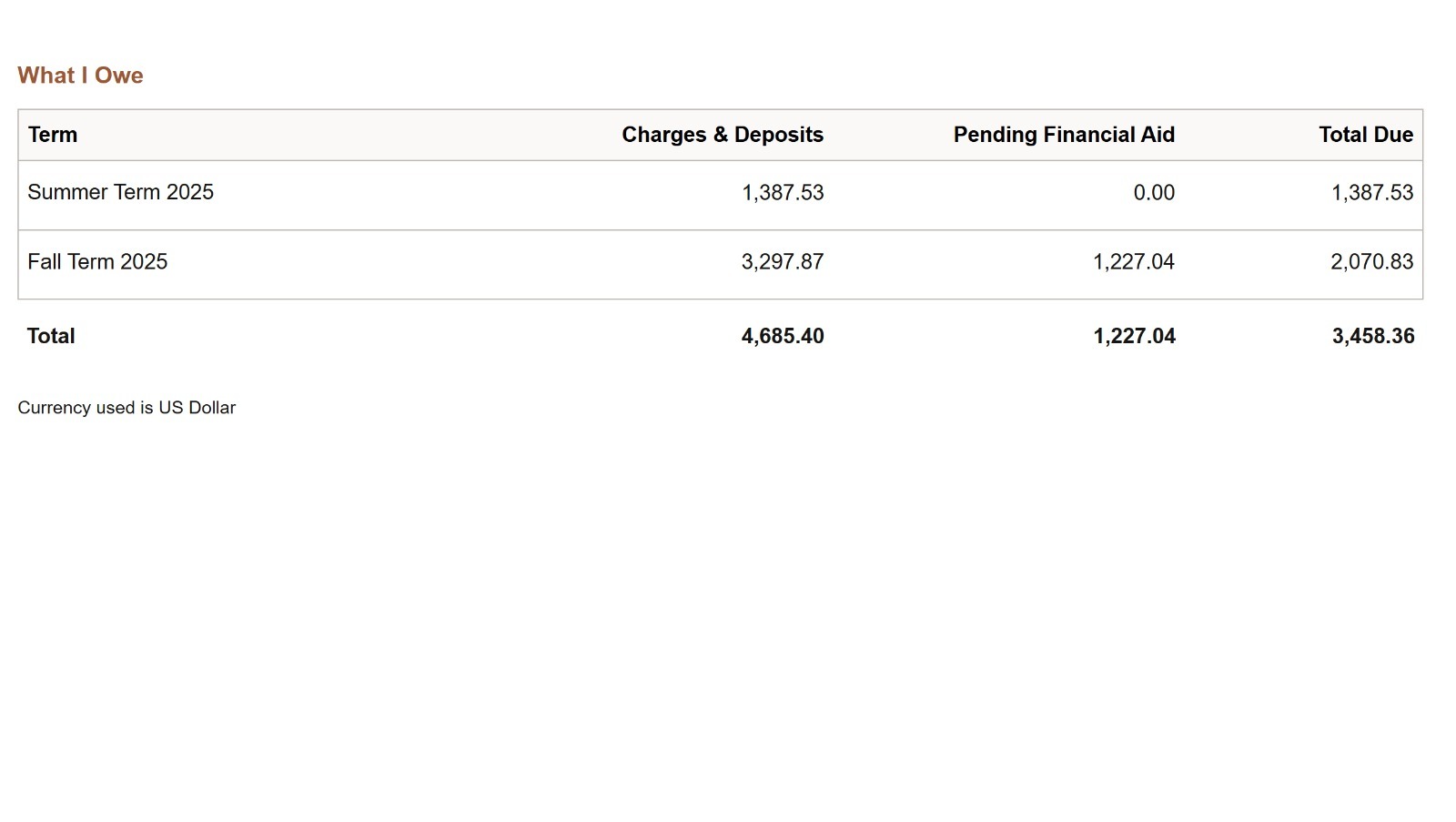This screenshot has width=1456, height=822.
Task: Click Summer Term charges amount 1,387.53
Action: 783,193
